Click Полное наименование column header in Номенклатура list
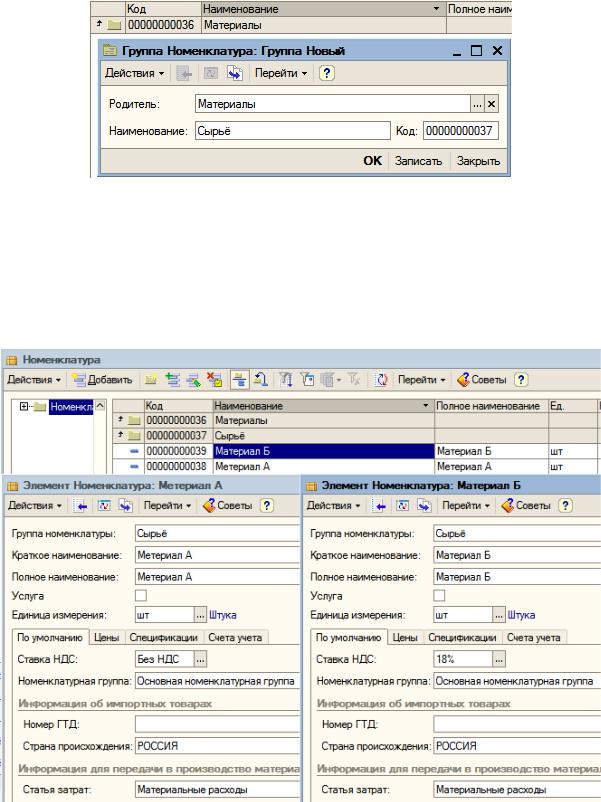Viewport: 601px width, 802px height. coord(491,406)
